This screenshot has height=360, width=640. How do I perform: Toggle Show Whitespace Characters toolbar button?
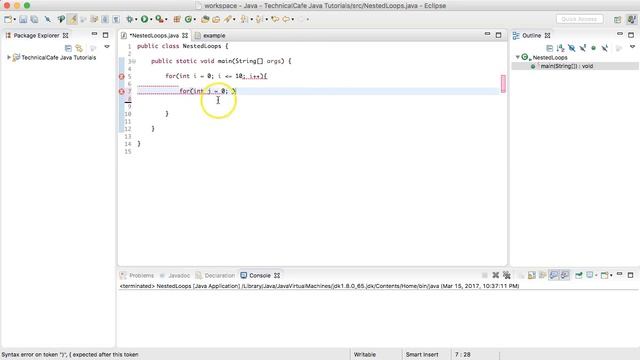(x=116, y=19)
